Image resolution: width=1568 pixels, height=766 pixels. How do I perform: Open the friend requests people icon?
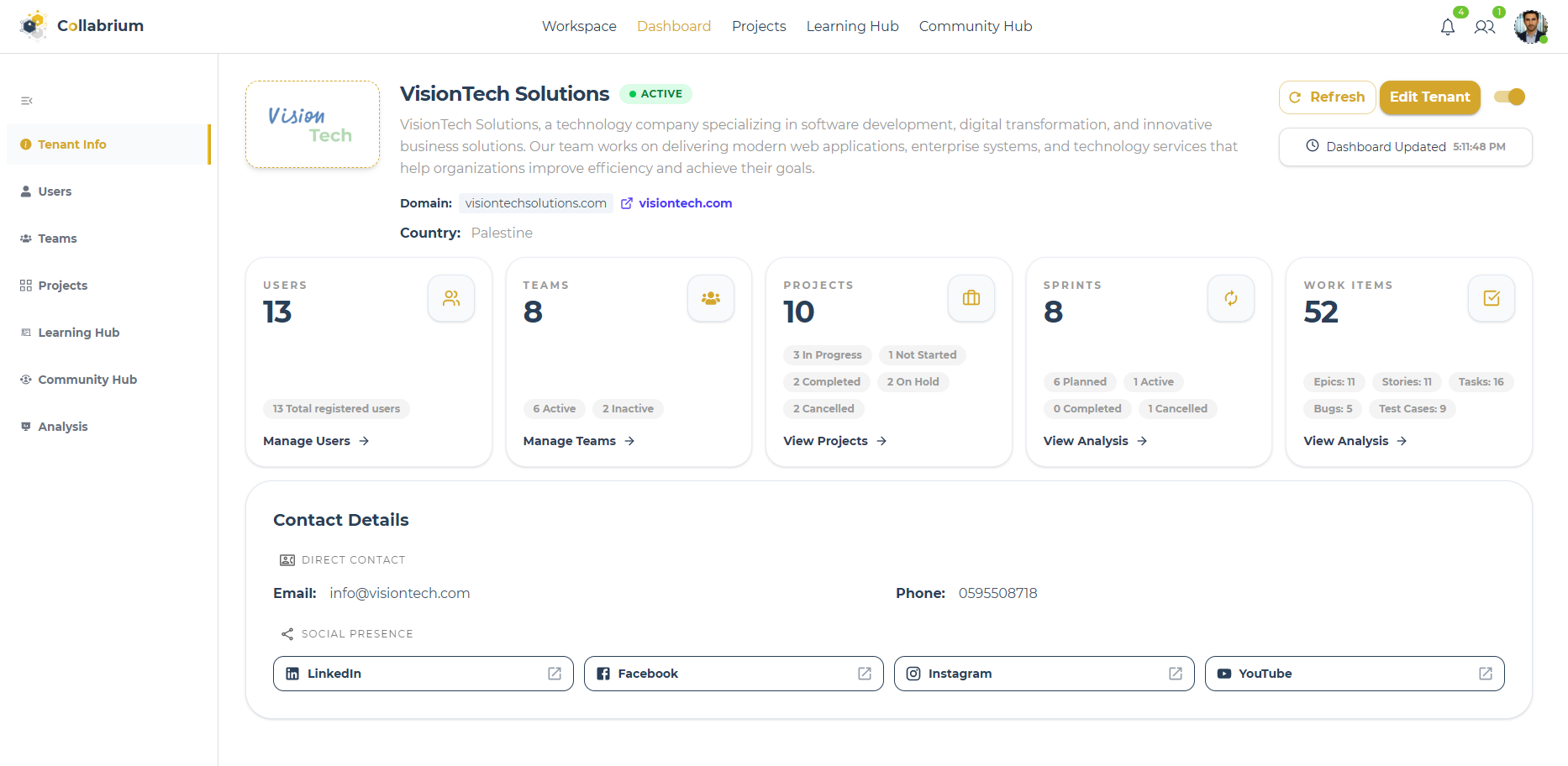click(x=1485, y=27)
